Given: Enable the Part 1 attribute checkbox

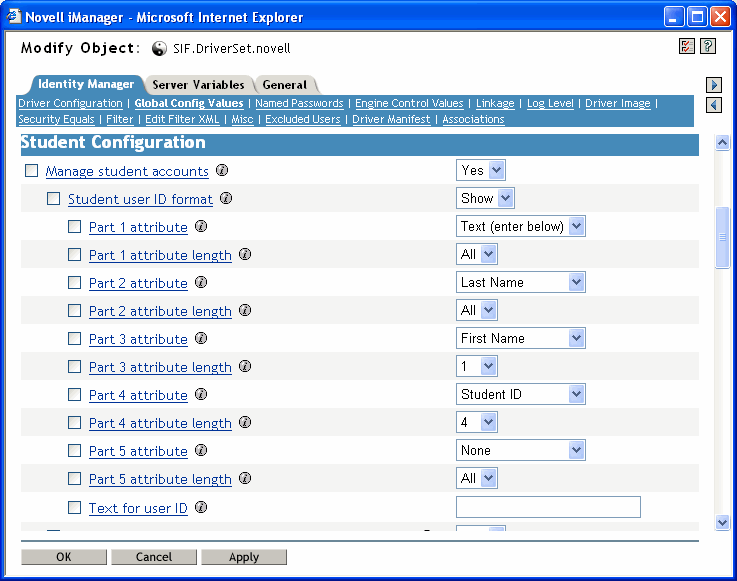Looking at the screenshot, I should [x=74, y=227].
